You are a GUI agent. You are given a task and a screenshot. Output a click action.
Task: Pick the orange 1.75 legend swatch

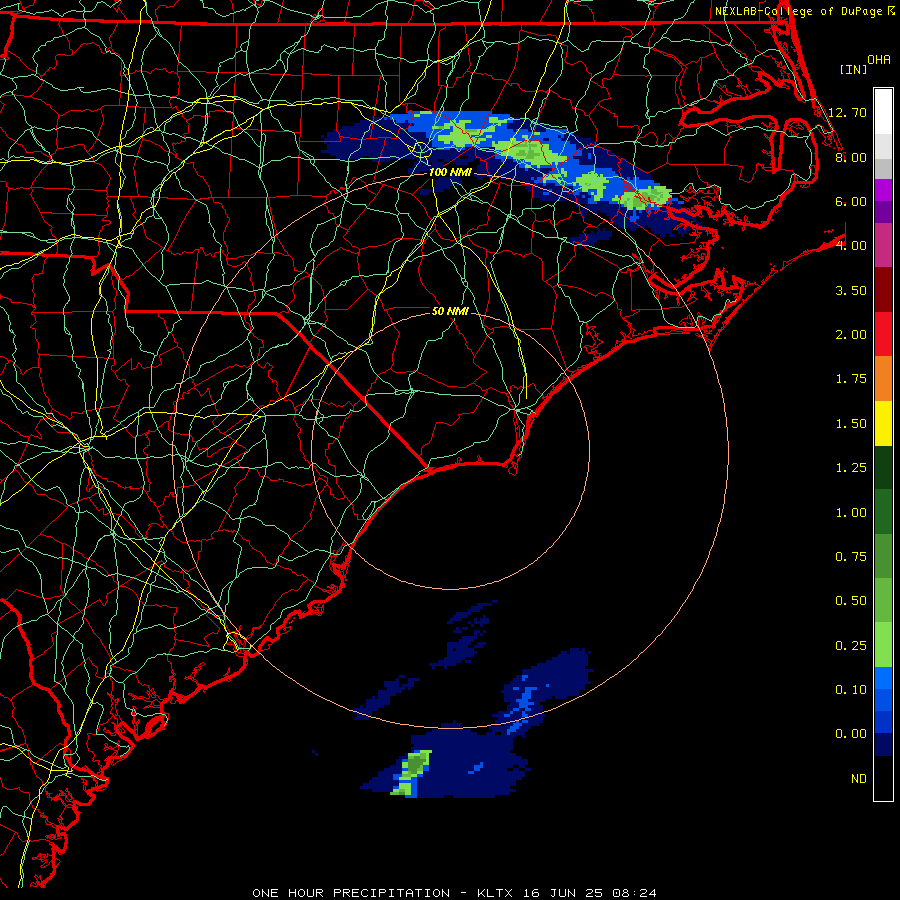click(x=883, y=379)
